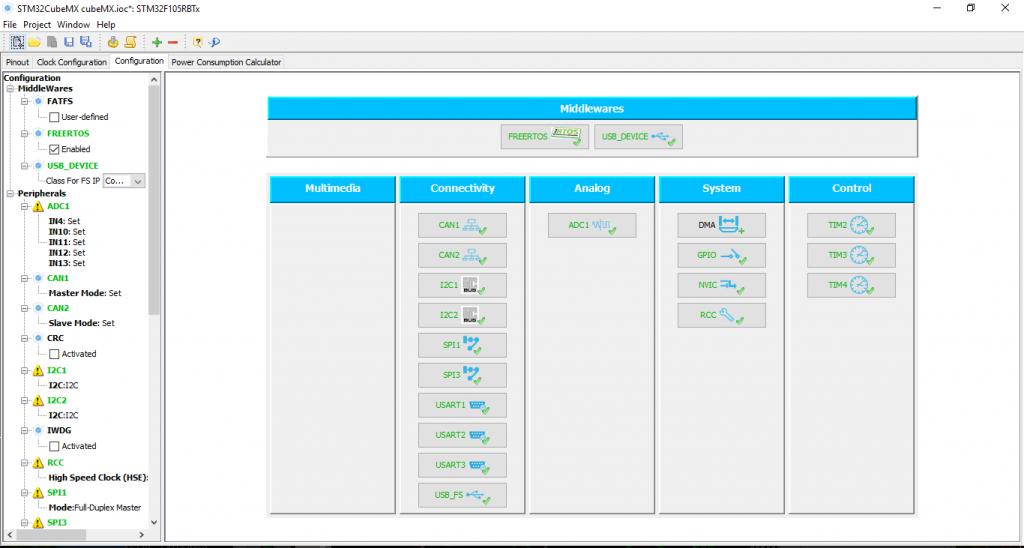The width and height of the screenshot is (1024, 548).
Task: Collapse the MiddleWares tree node
Action: tap(10, 89)
